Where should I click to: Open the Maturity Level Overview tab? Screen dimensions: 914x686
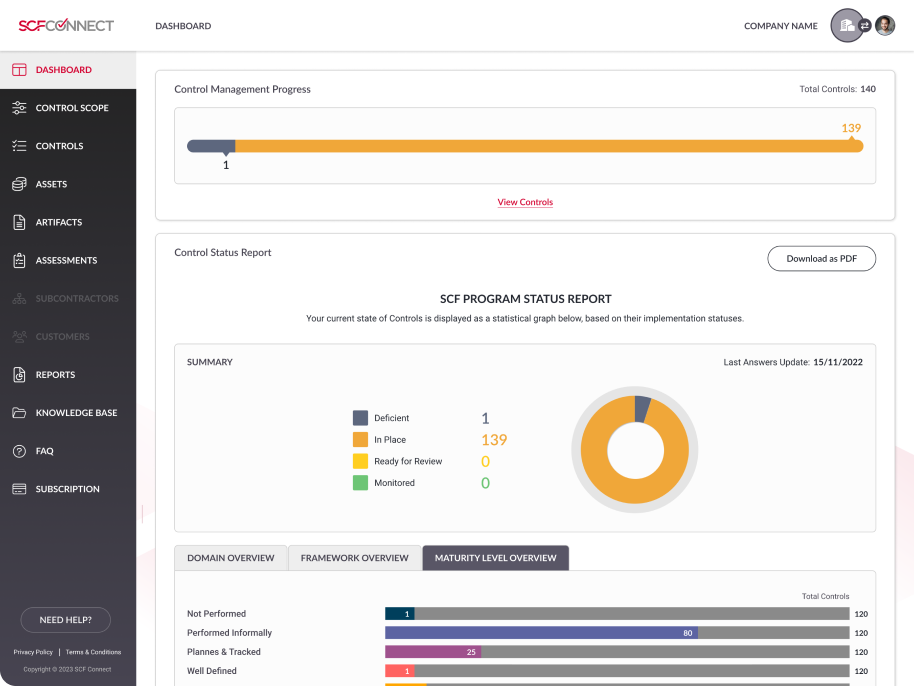tap(495, 558)
